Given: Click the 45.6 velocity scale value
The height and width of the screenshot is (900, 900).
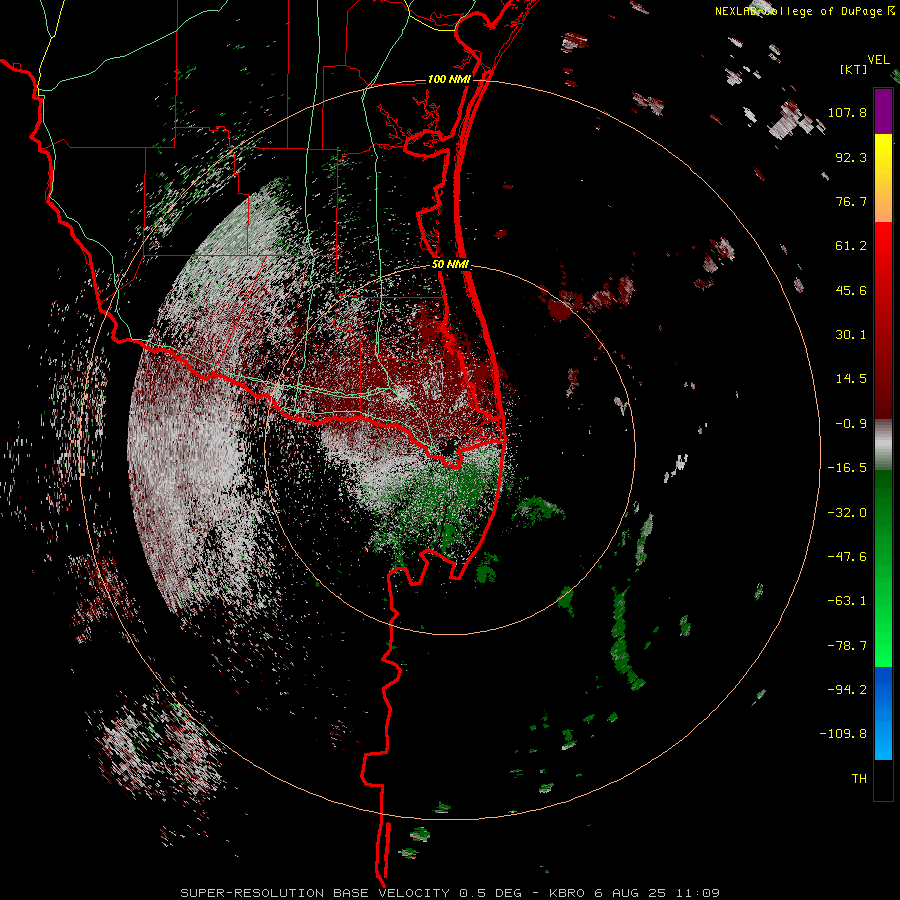Looking at the screenshot, I should [x=851, y=290].
